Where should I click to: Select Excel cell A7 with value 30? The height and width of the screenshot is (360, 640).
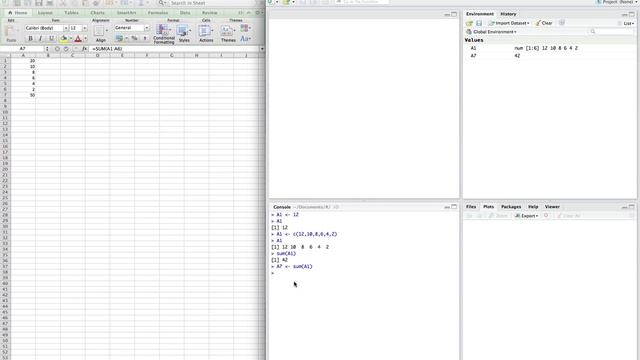click(x=23, y=95)
